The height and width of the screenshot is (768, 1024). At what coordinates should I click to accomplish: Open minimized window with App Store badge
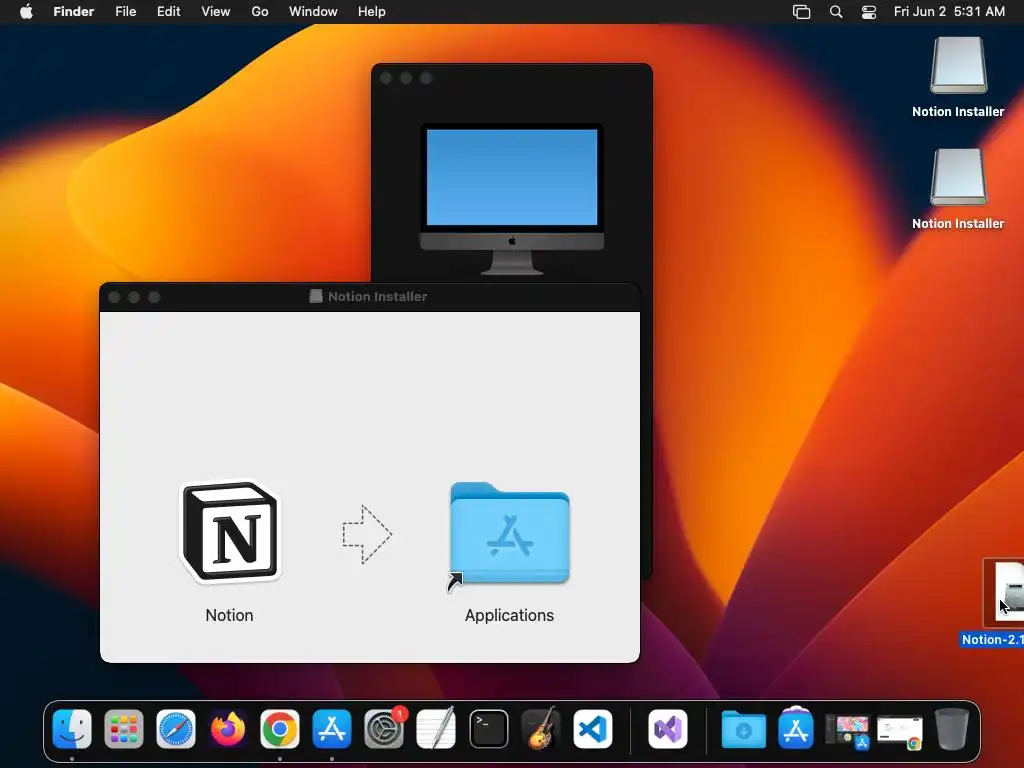(x=848, y=731)
